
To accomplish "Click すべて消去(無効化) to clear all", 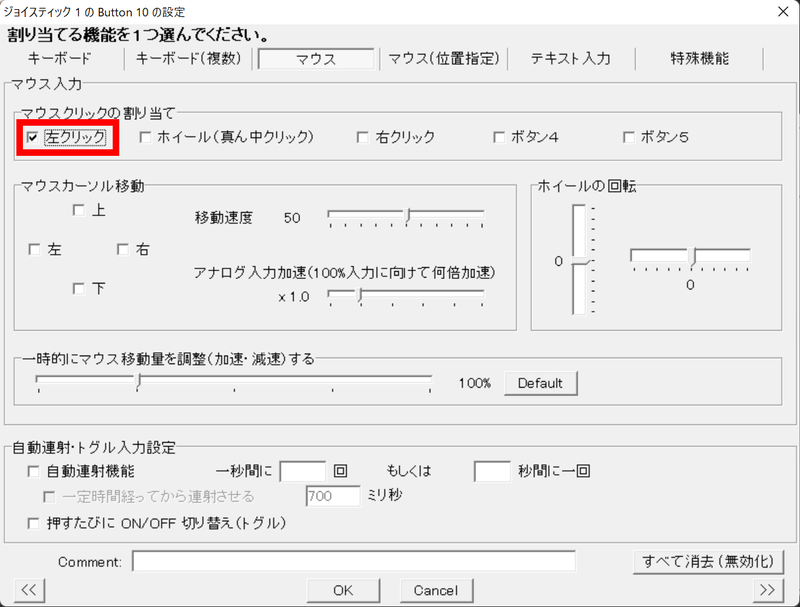I will click(708, 562).
